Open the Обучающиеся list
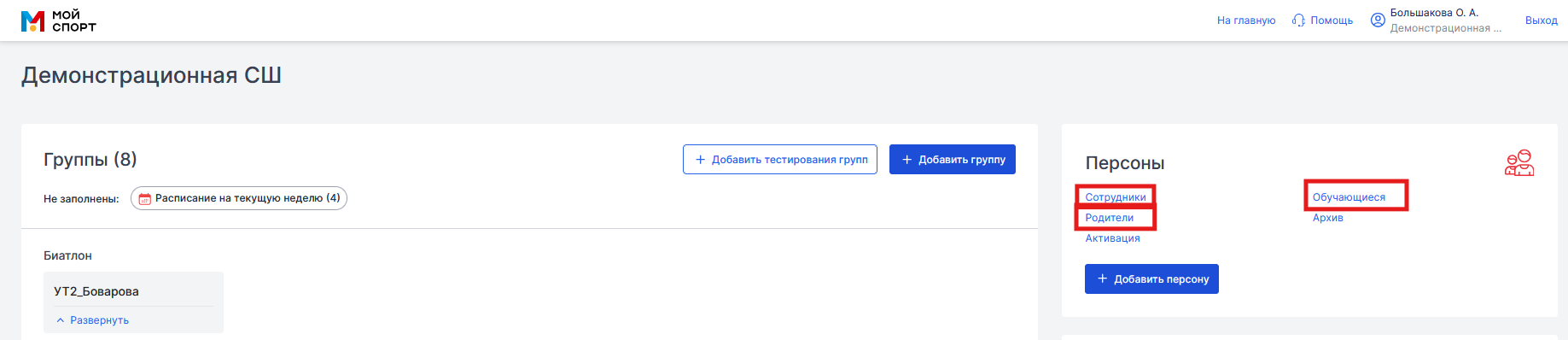This screenshot has width=1568, height=340. 1349,197
